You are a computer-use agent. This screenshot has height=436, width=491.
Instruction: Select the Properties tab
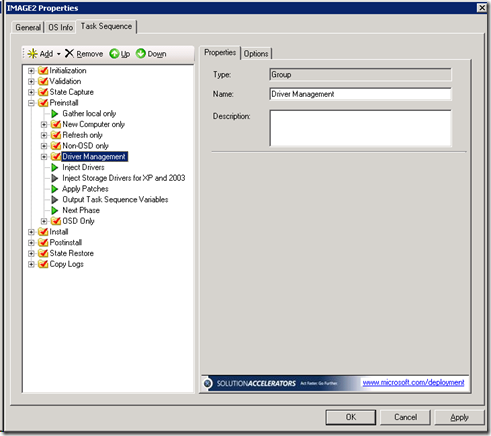(220, 53)
